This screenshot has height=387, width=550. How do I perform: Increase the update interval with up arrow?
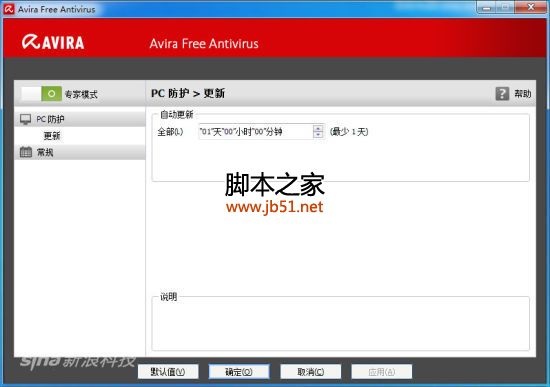point(318,128)
